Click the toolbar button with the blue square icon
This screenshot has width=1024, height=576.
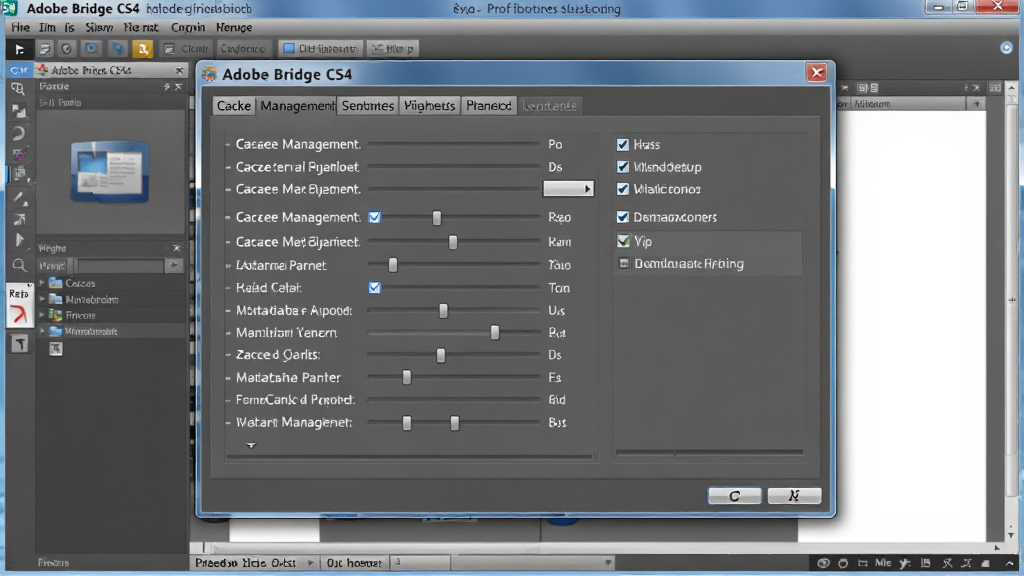tap(320, 49)
